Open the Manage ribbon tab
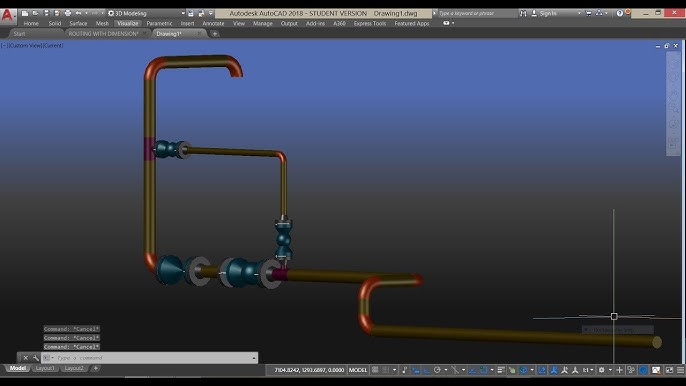This screenshot has height=386, width=686. (x=262, y=24)
